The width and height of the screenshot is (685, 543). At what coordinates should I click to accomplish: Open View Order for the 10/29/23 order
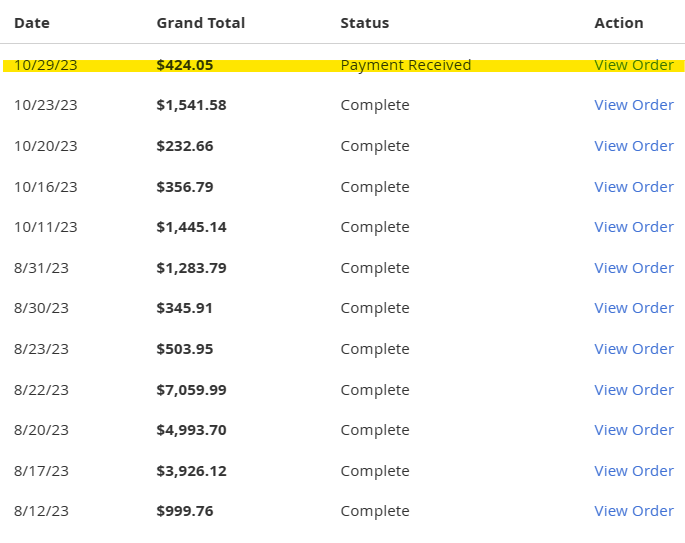tap(633, 65)
